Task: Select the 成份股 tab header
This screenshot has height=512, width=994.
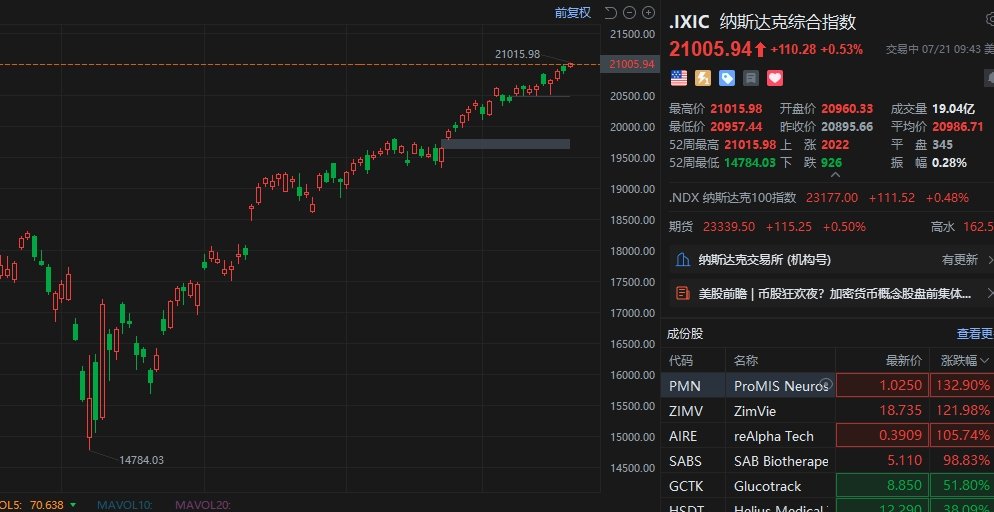Action: click(685, 334)
